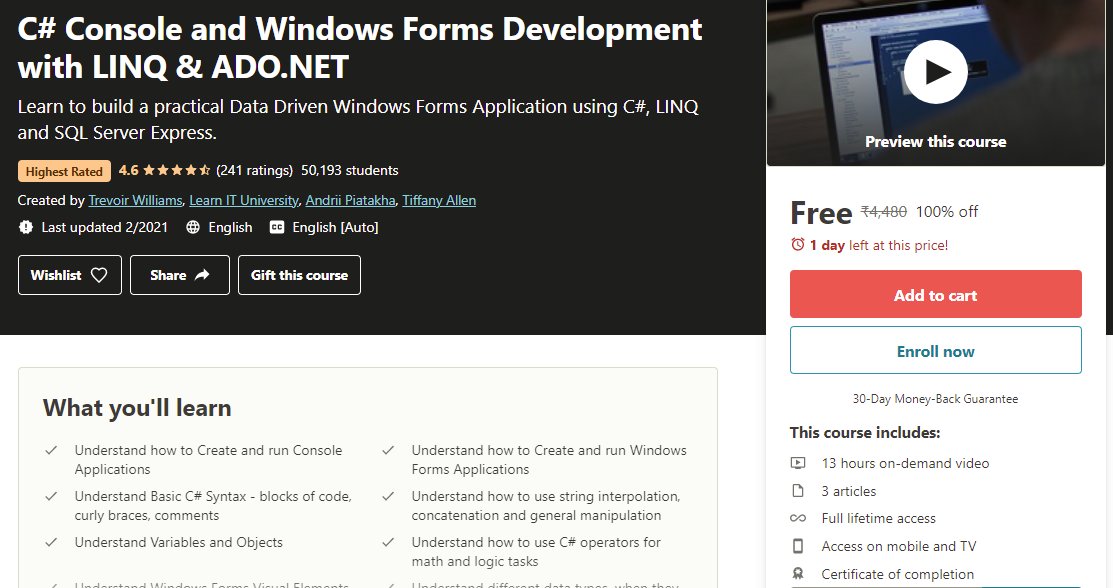This screenshot has width=1113, height=588.
Task: Click the English language text
Action: pyautogui.click(x=230, y=227)
